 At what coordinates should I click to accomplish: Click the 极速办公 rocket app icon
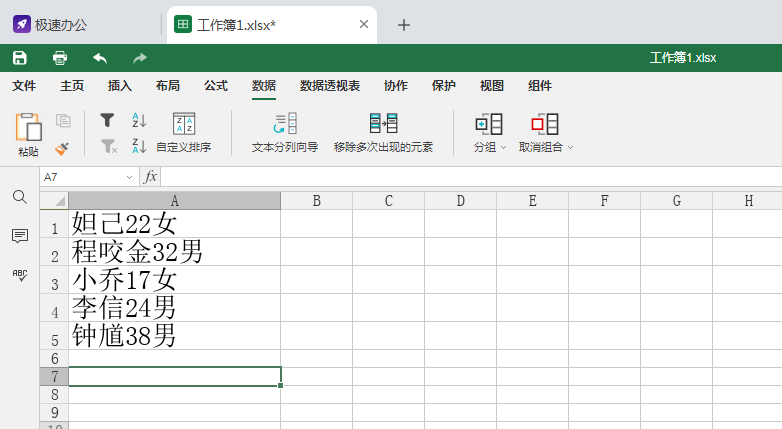tap(22, 24)
